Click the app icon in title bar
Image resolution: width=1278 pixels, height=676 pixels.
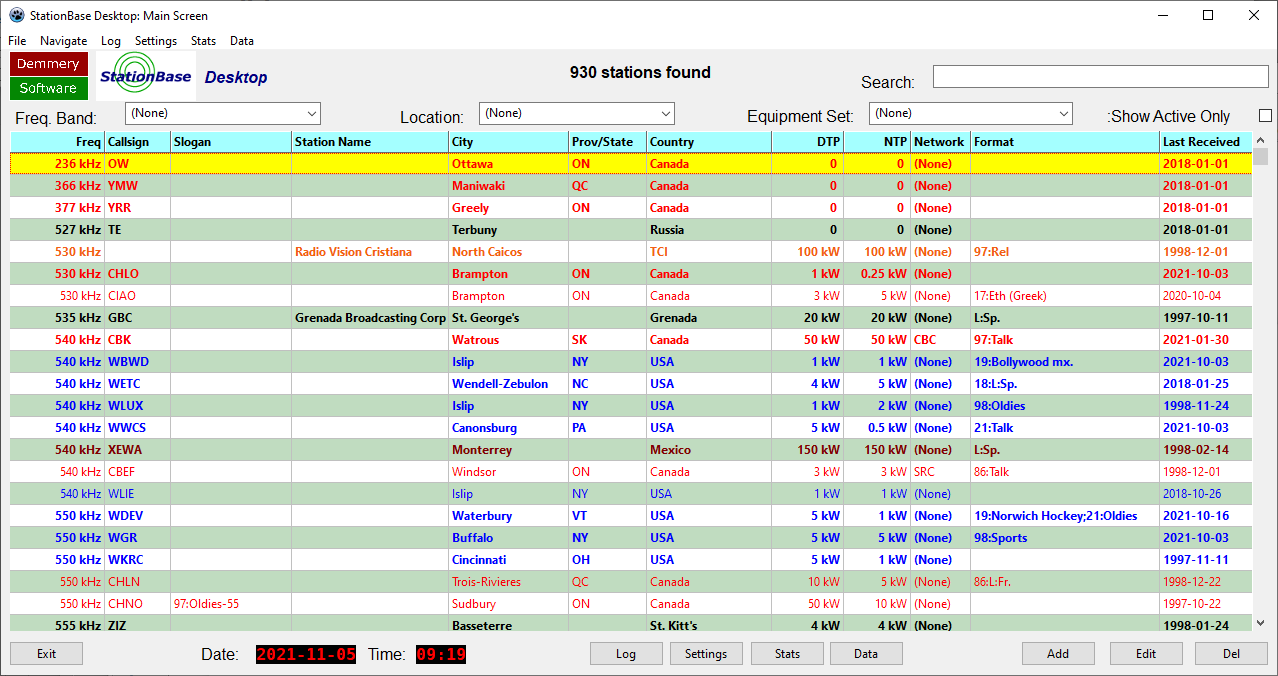click(x=16, y=16)
